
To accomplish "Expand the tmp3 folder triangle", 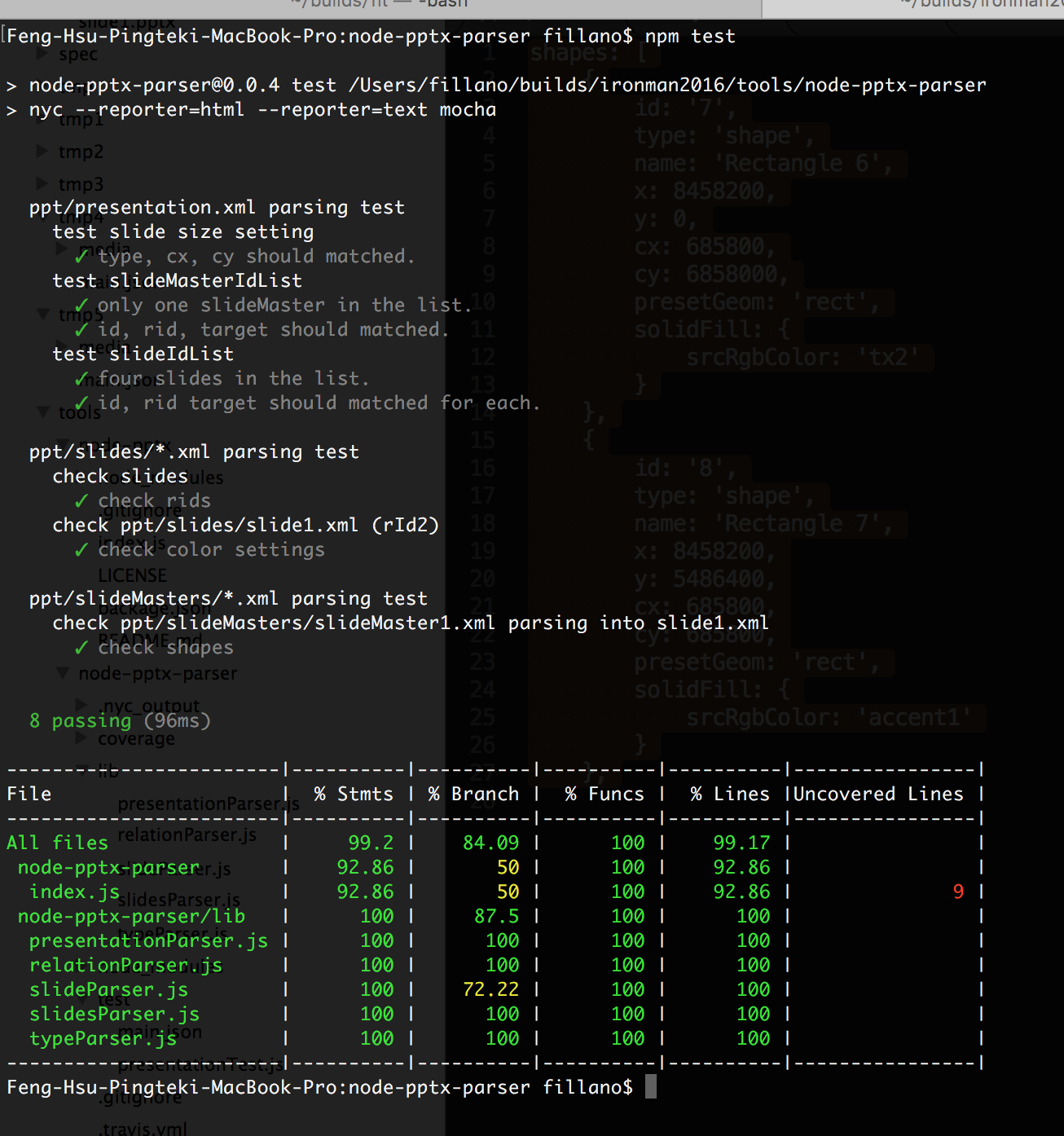I will [x=42, y=183].
